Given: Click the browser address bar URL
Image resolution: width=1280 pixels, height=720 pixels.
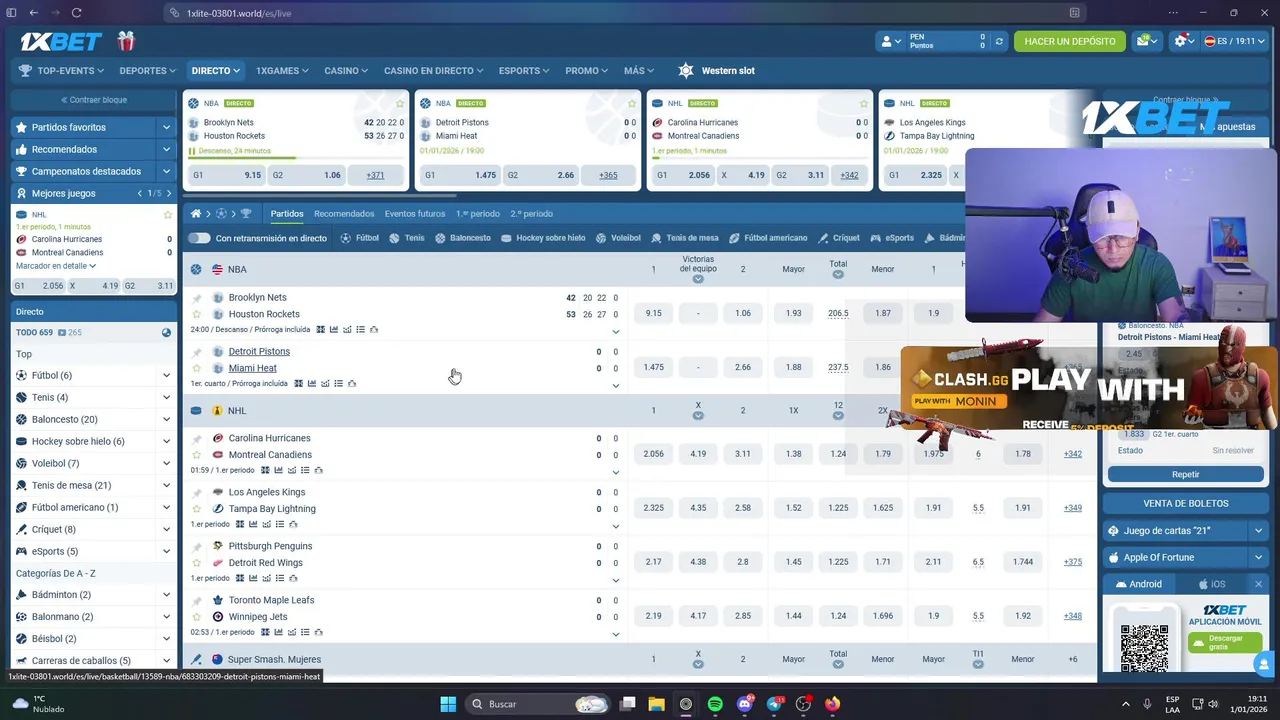Looking at the screenshot, I should [x=239, y=13].
